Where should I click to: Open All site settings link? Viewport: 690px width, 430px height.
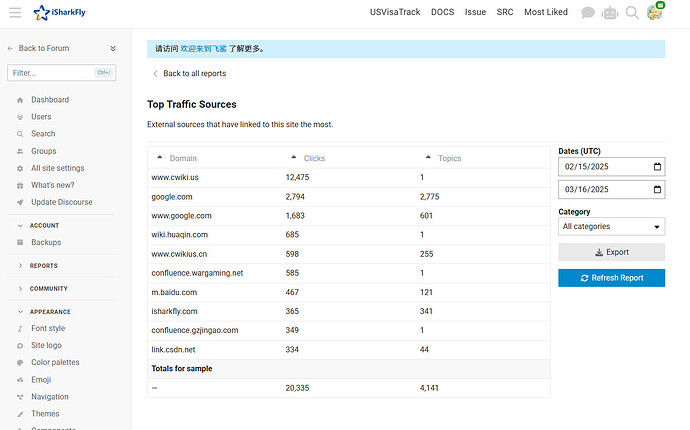(x=58, y=168)
